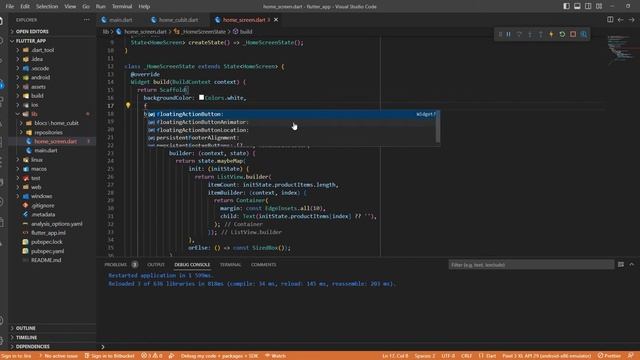Click Sign in to Bitbucket status item
640x360 pixels.
(x=109, y=356)
